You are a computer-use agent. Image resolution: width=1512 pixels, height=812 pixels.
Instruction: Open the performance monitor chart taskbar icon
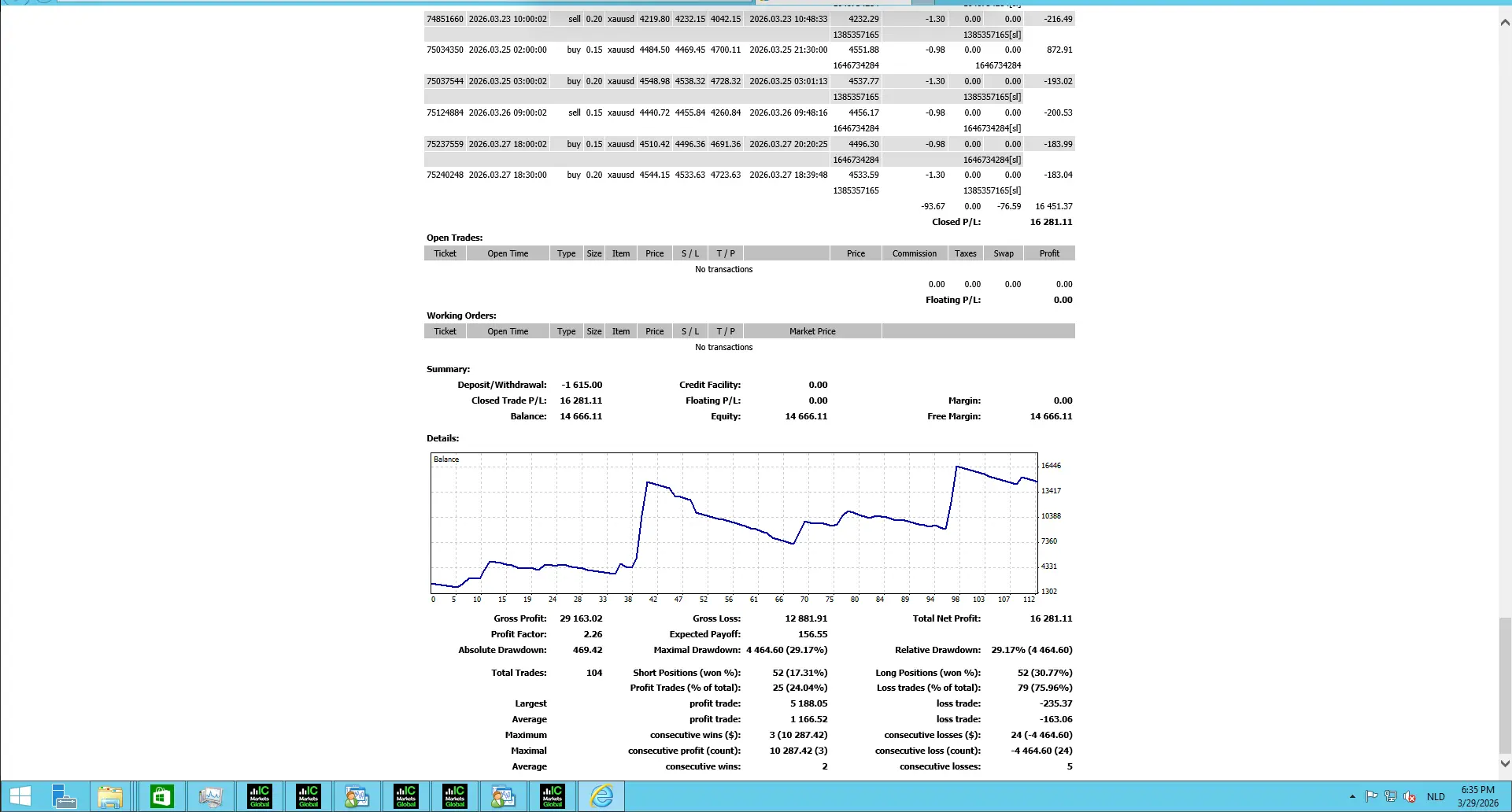210,796
